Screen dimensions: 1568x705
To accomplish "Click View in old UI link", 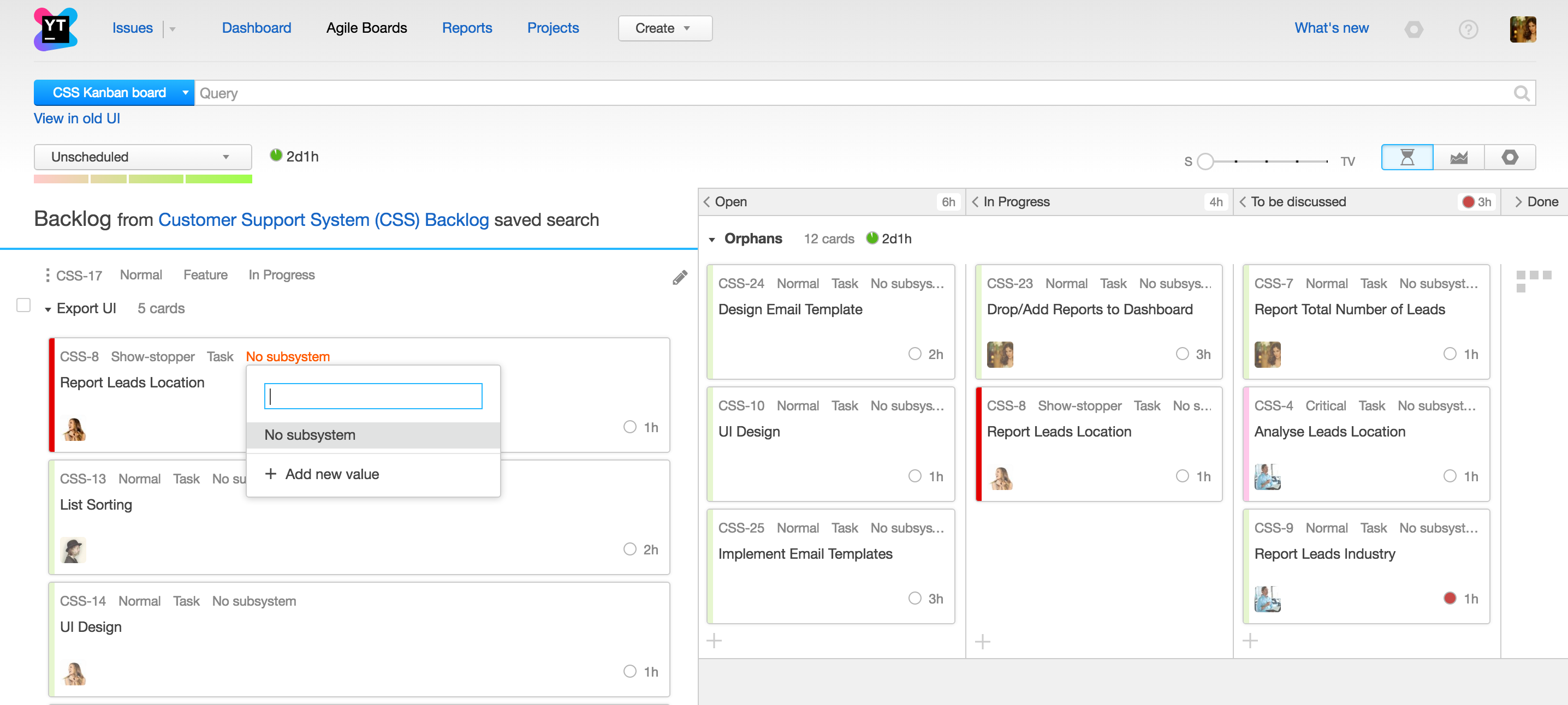I will point(76,118).
